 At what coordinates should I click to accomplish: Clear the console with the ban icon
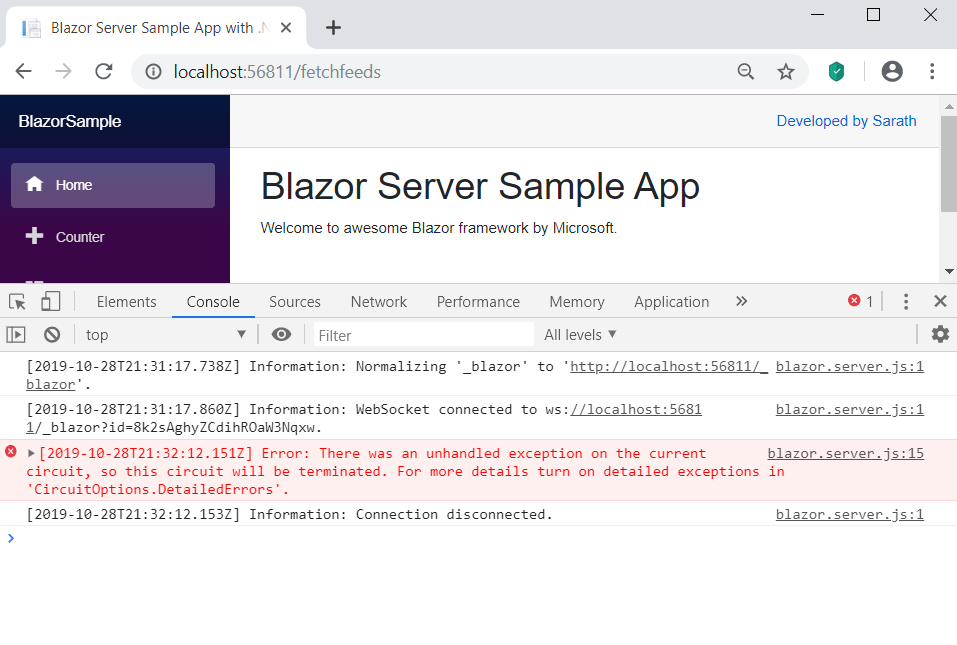coord(52,334)
